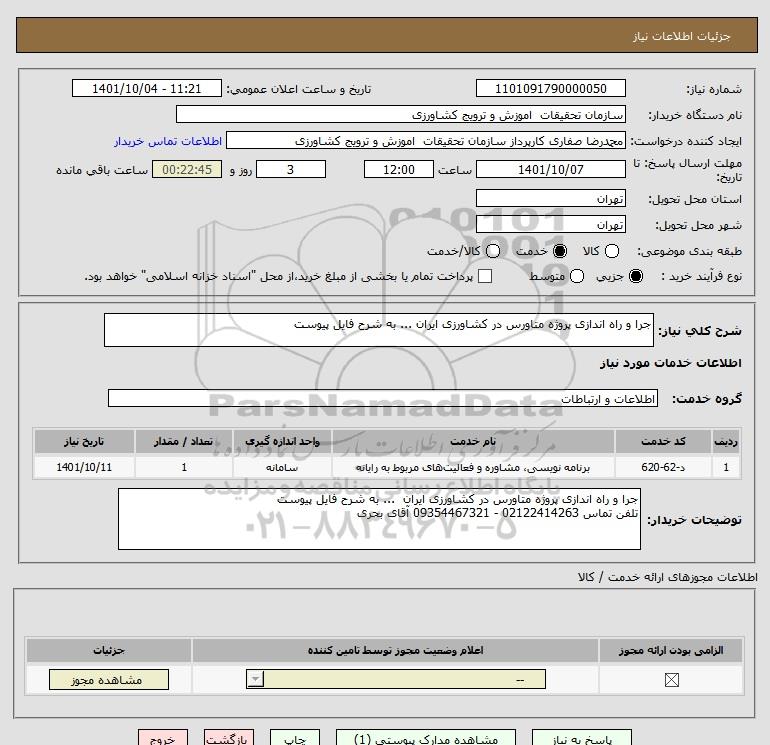The height and width of the screenshot is (745, 770).
Task: Click the تعداد / مقدار column header
Action: point(184,441)
